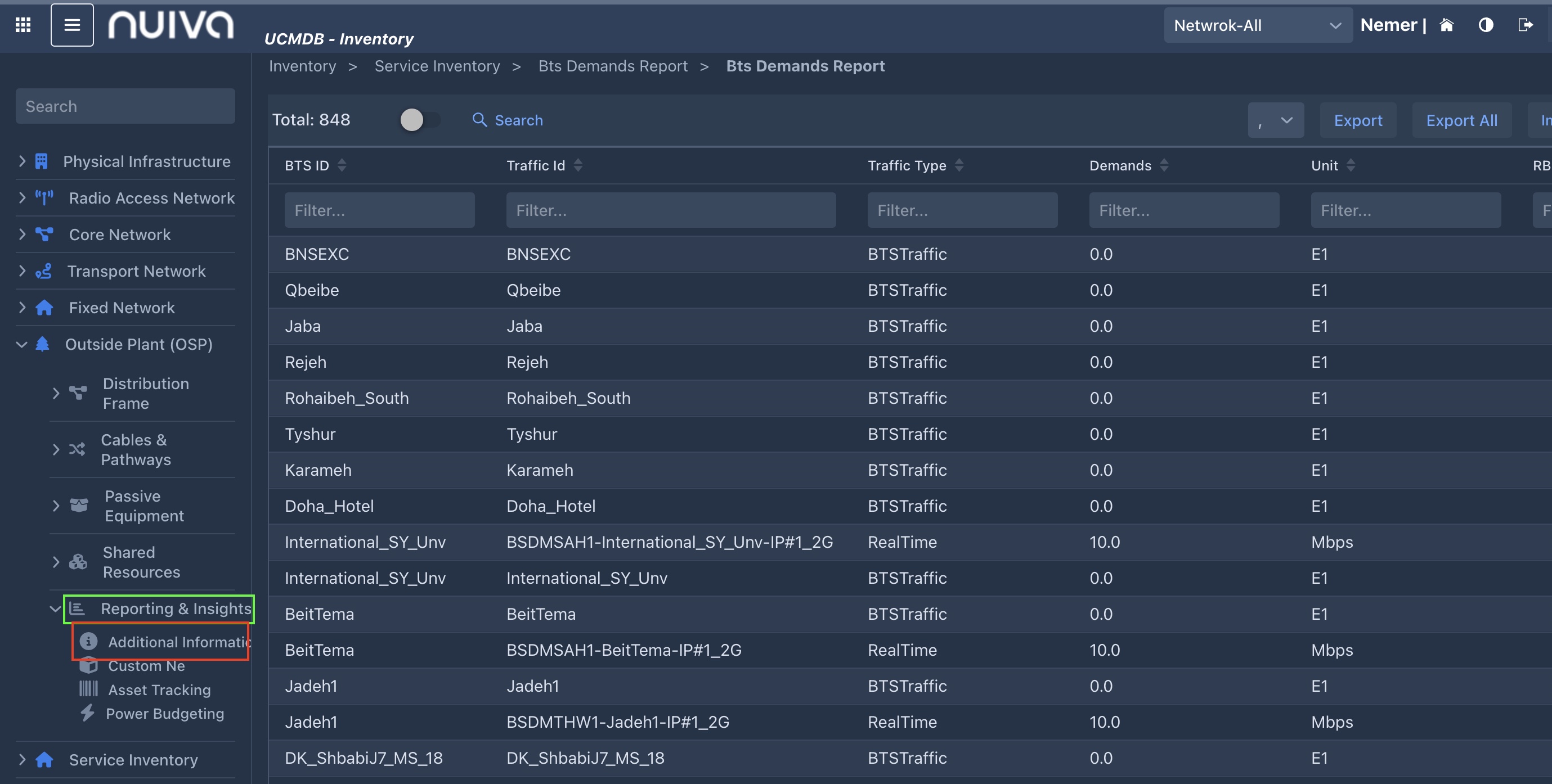
Task: Expand Physical Infrastructure tree node
Action: [x=23, y=161]
